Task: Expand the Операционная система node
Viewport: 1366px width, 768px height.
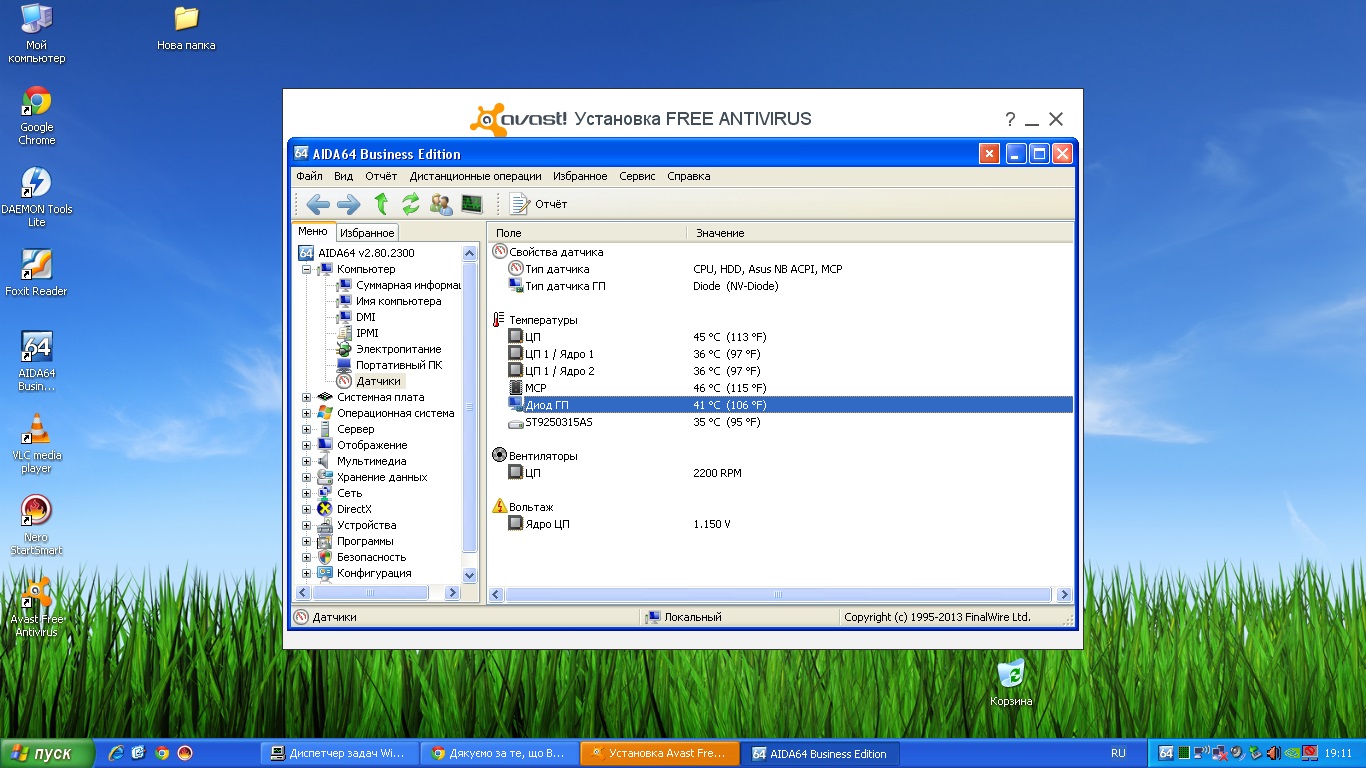Action: [306, 413]
